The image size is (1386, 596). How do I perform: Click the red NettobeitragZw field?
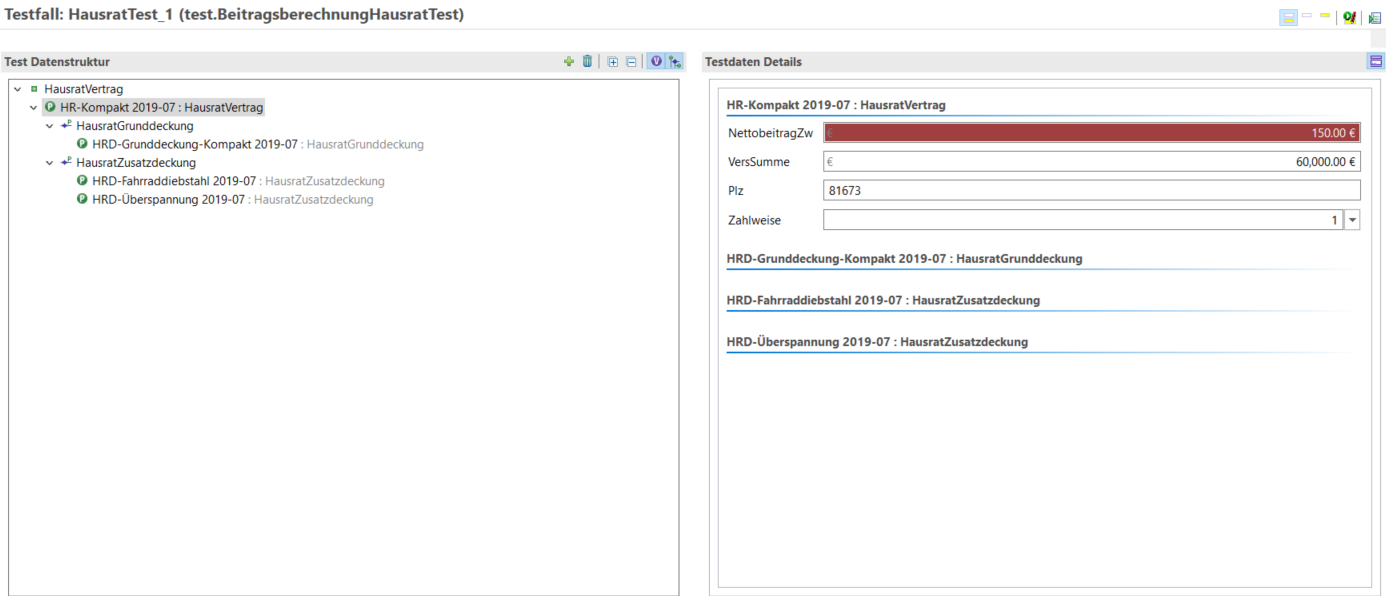1090,132
